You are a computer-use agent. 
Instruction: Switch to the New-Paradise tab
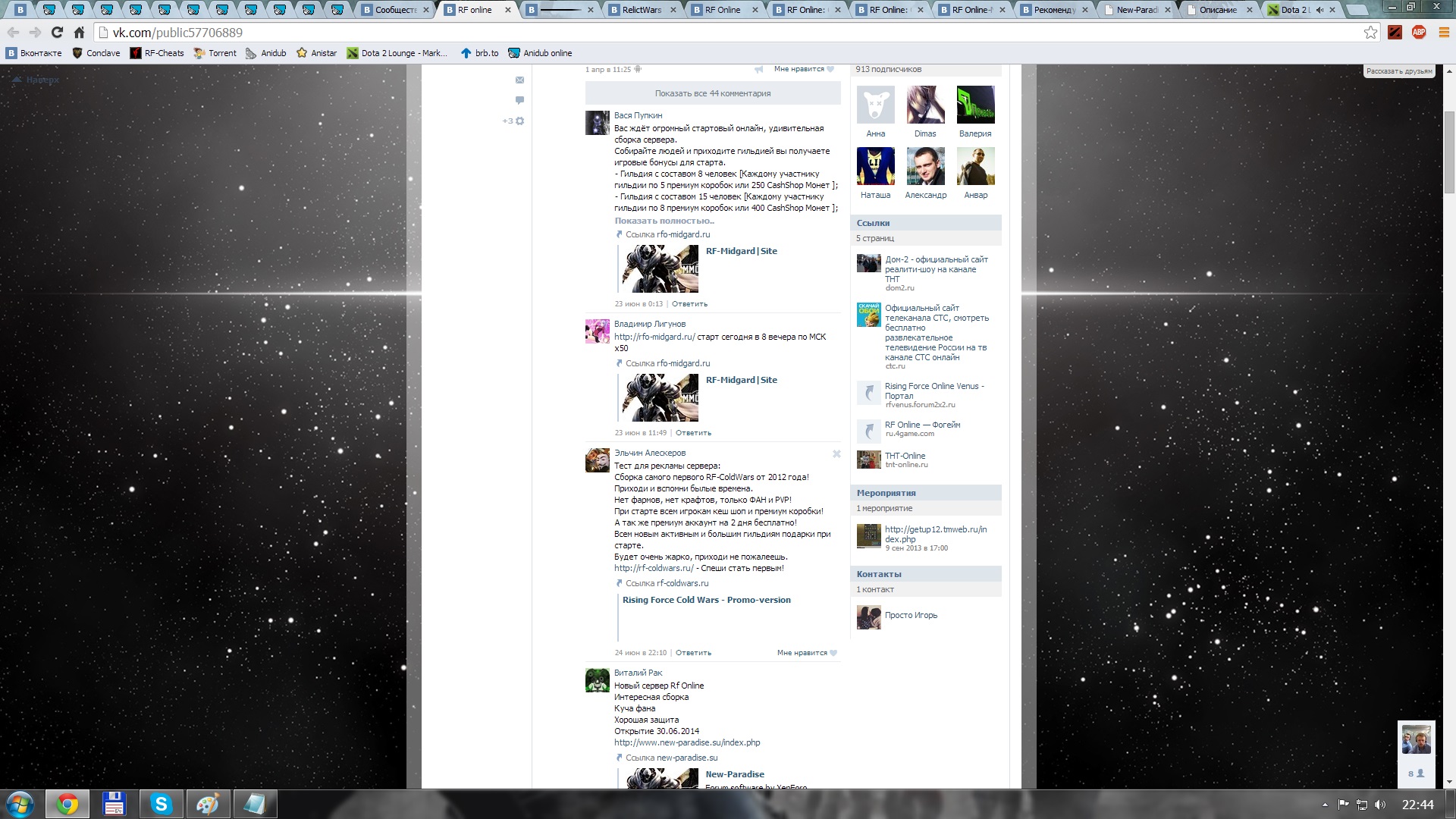1137,10
